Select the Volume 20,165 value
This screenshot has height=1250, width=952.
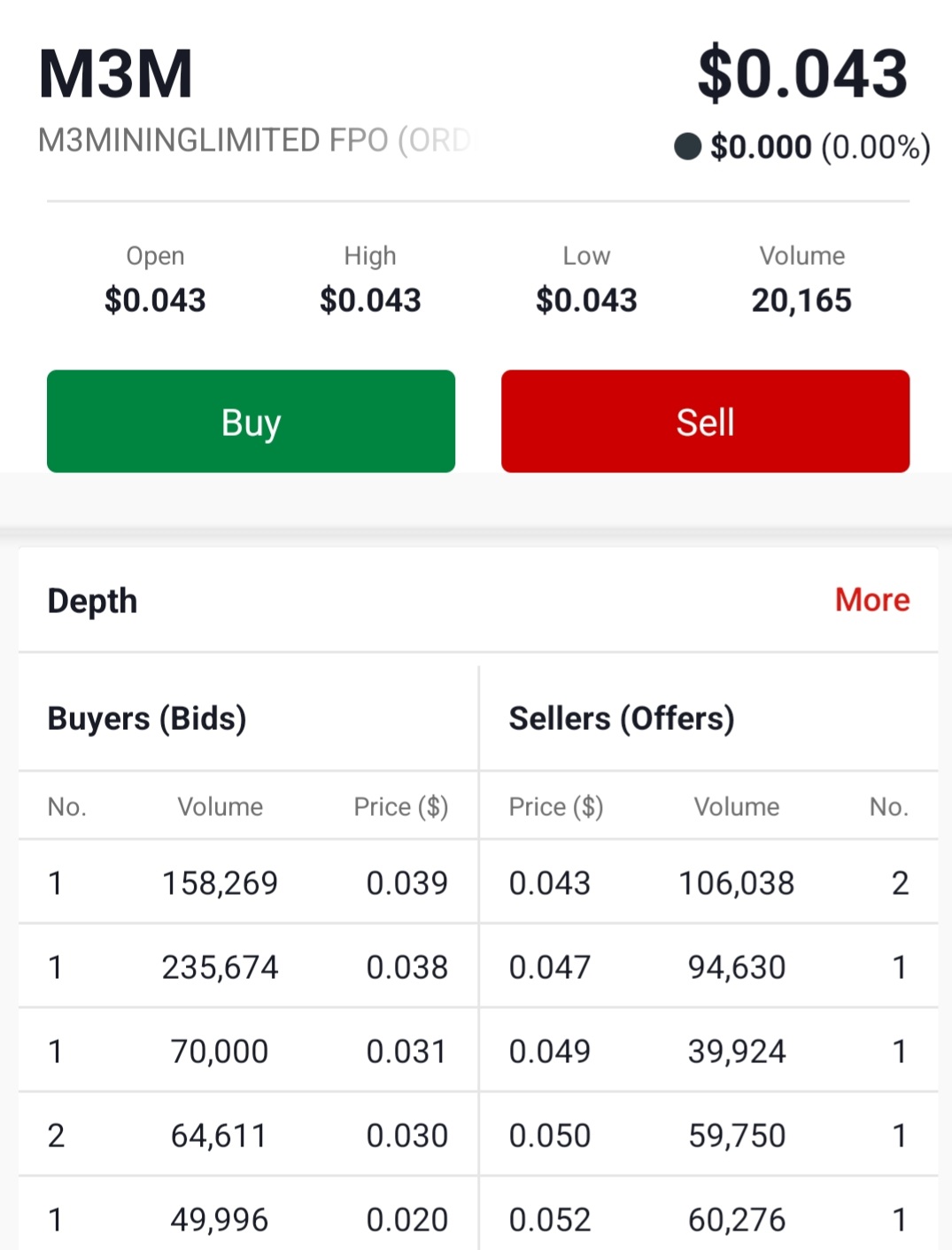coord(801,300)
